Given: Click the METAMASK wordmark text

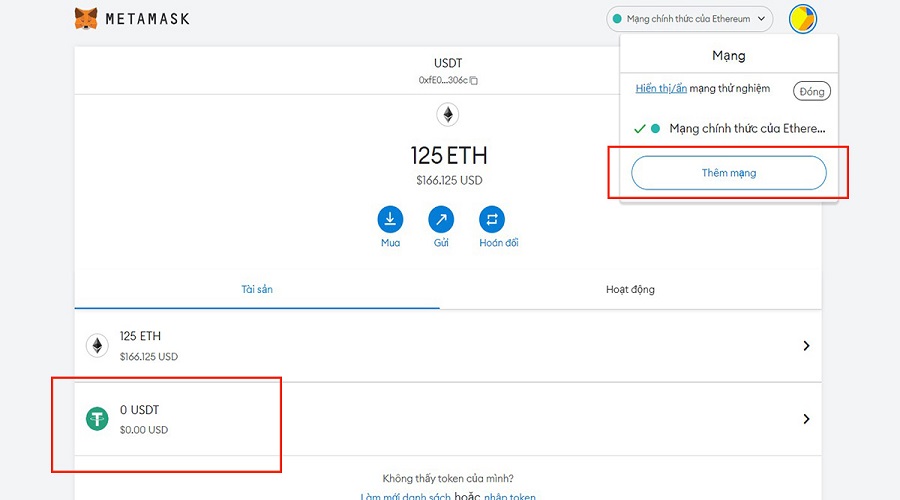Looking at the screenshot, I should tap(148, 19).
